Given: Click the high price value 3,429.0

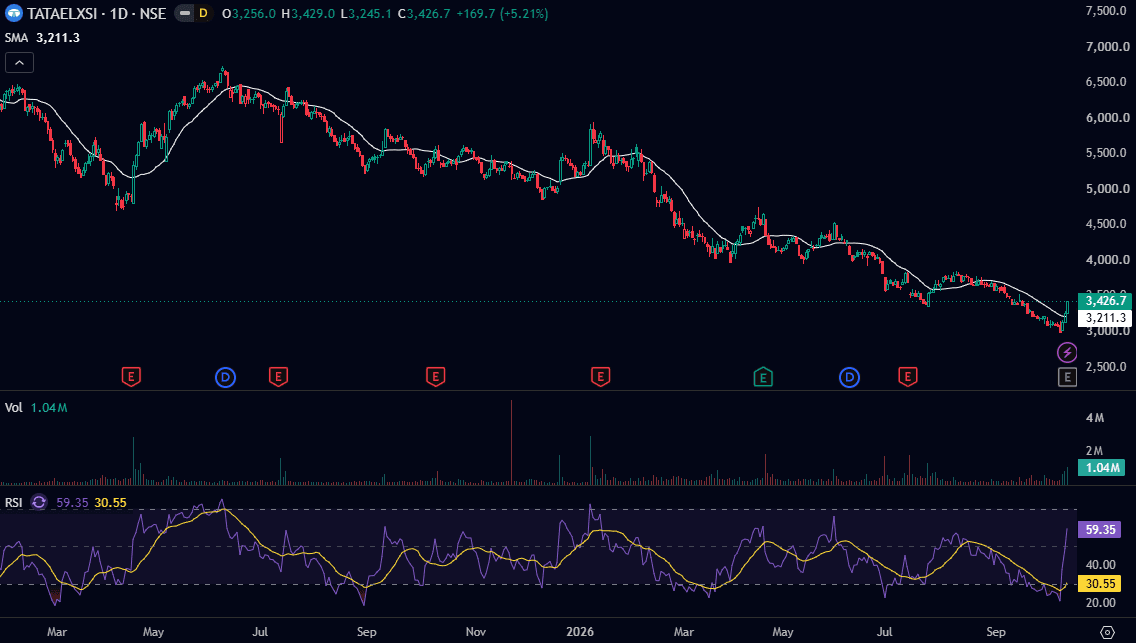Looking at the screenshot, I should 313,14.
